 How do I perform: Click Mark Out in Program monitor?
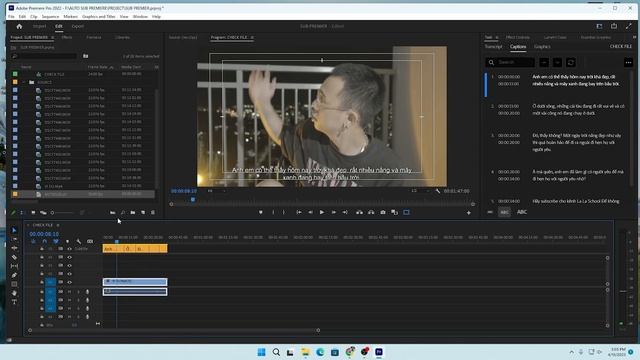[x=284, y=212]
